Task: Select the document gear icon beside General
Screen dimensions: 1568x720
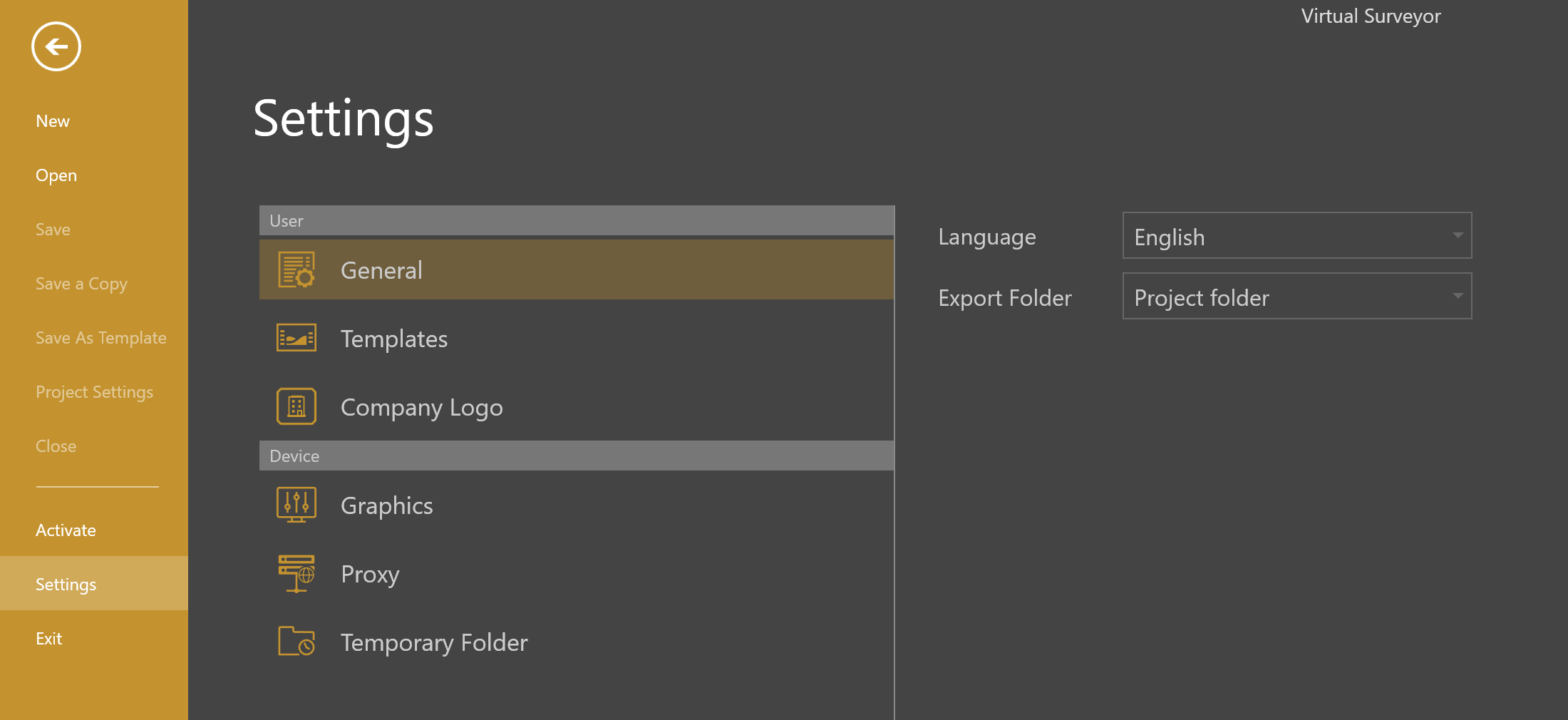Action: click(x=296, y=269)
